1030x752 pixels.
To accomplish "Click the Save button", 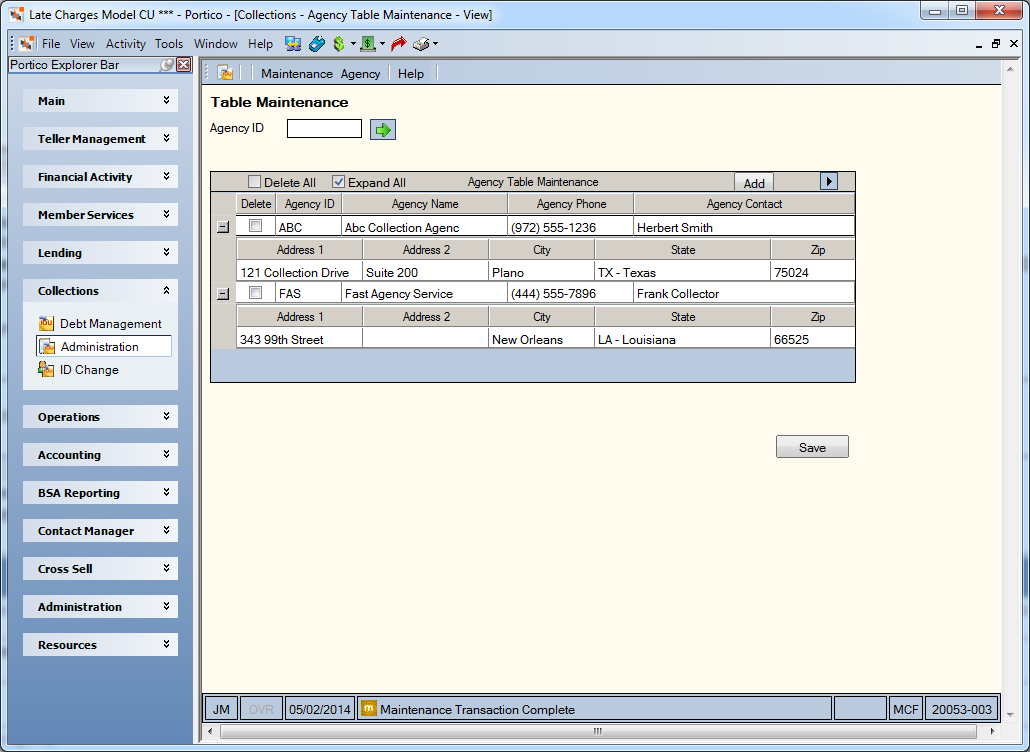I will tap(812, 447).
